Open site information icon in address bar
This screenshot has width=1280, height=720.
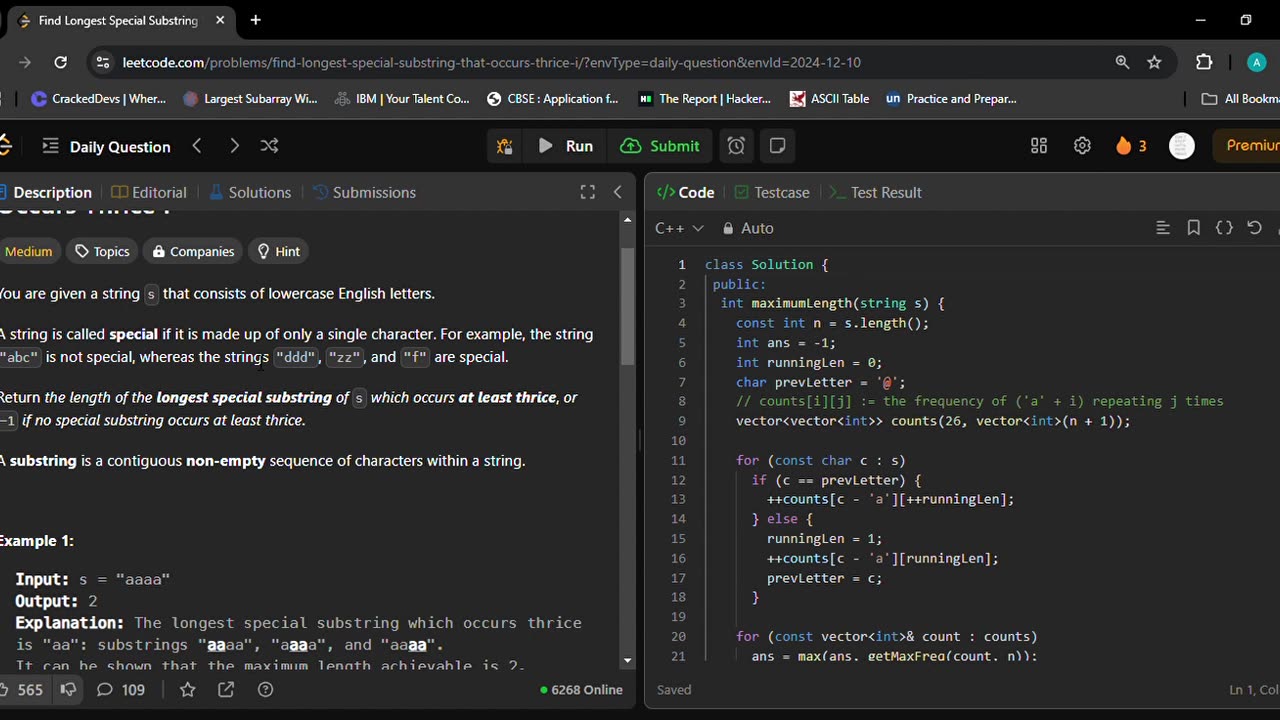coord(102,62)
